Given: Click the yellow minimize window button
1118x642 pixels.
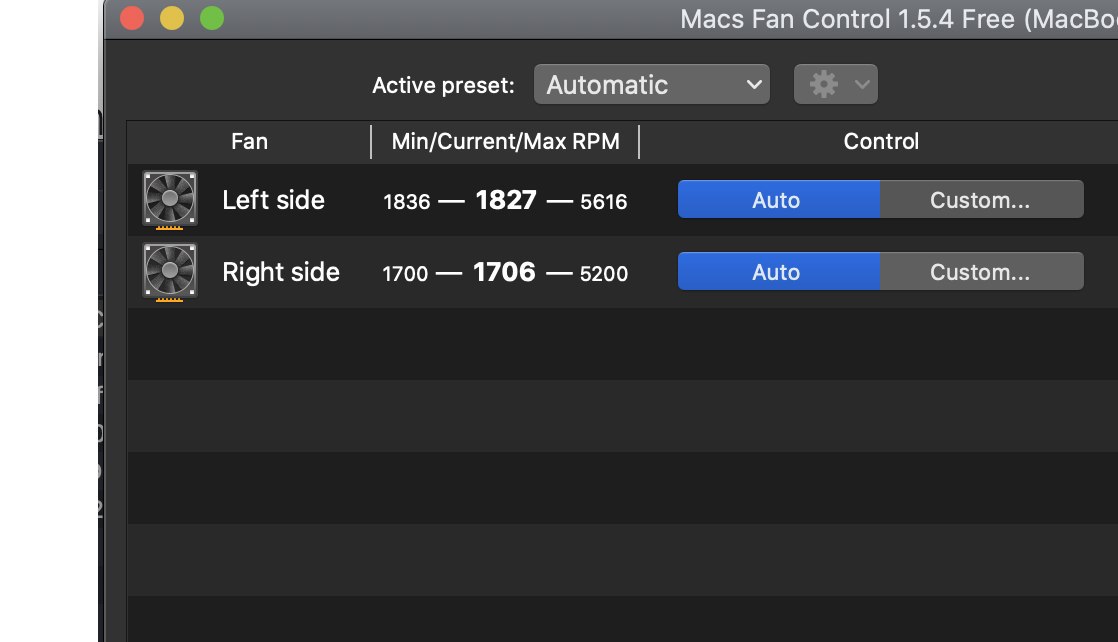Looking at the screenshot, I should tap(172, 18).
